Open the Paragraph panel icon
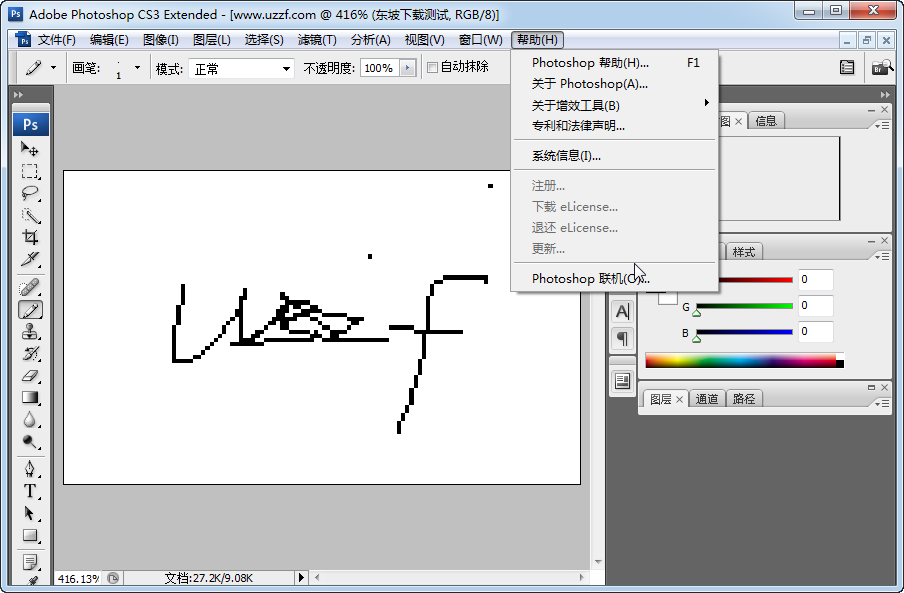The image size is (904, 593). [622, 338]
